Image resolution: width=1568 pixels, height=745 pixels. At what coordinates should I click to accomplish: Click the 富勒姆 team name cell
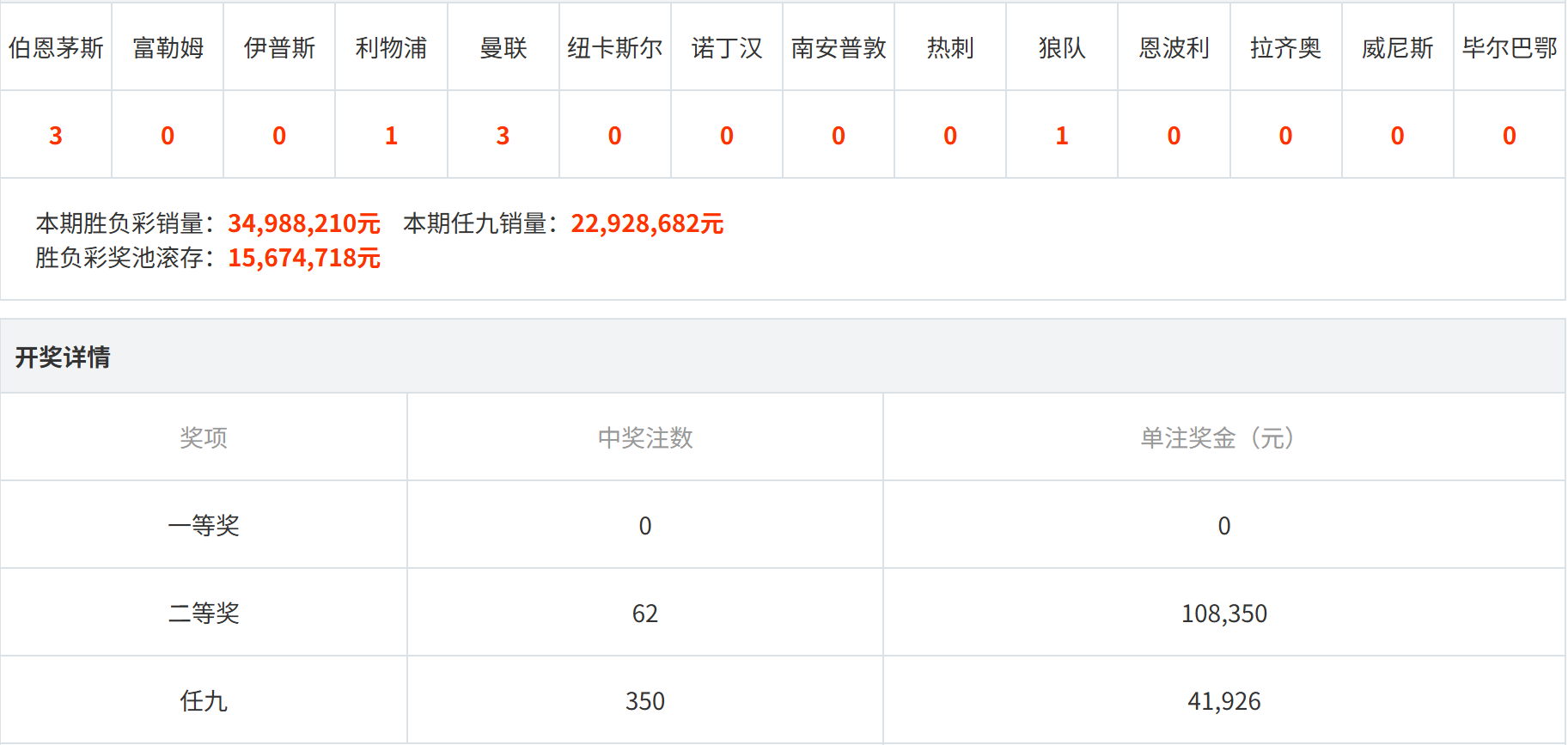[x=168, y=47]
